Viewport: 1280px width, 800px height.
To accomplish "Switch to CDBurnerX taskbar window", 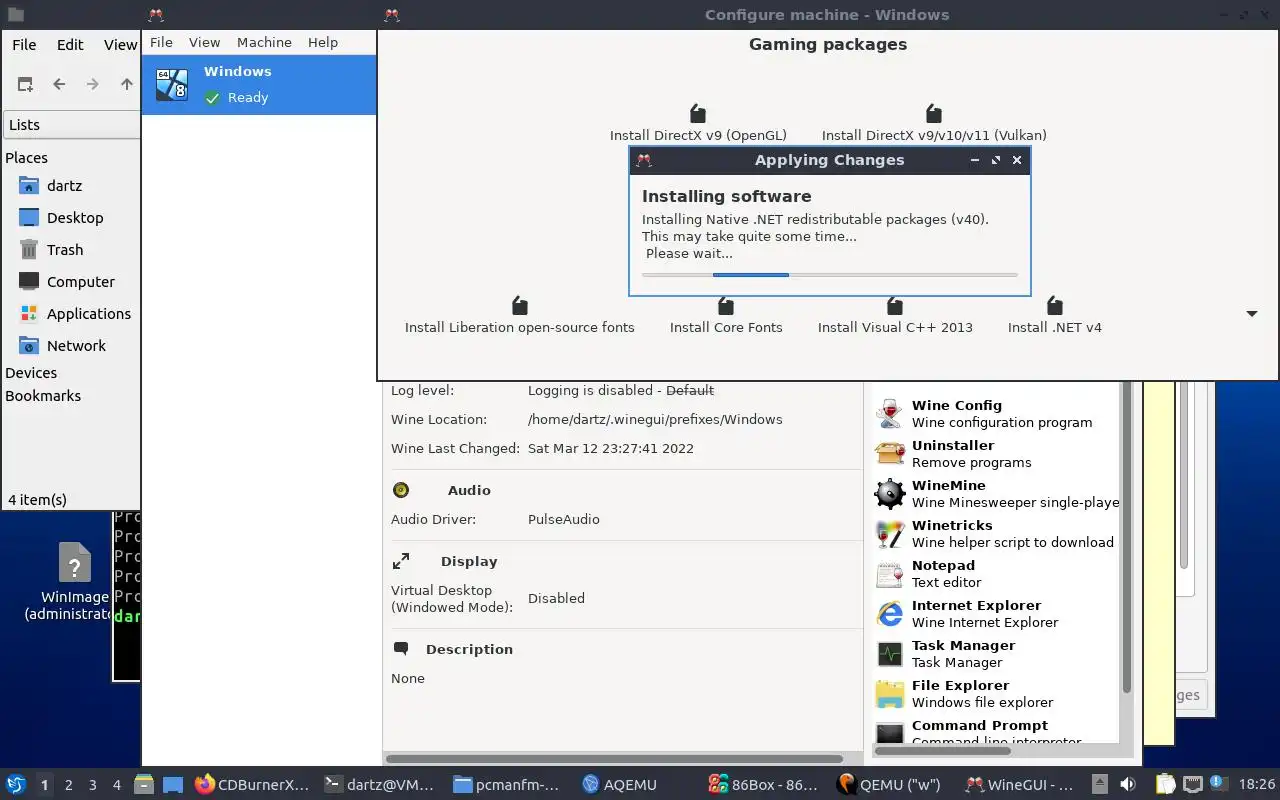I will point(253,785).
